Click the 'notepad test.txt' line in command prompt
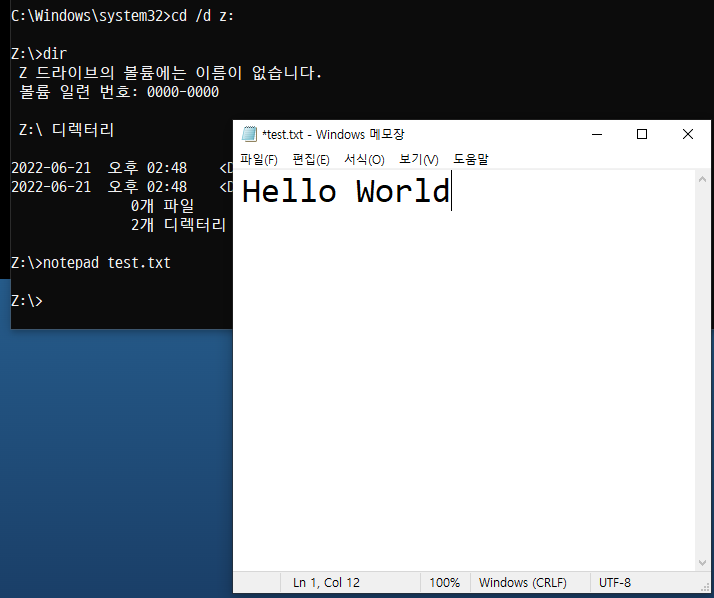The width and height of the screenshot is (714, 598). (x=91, y=263)
